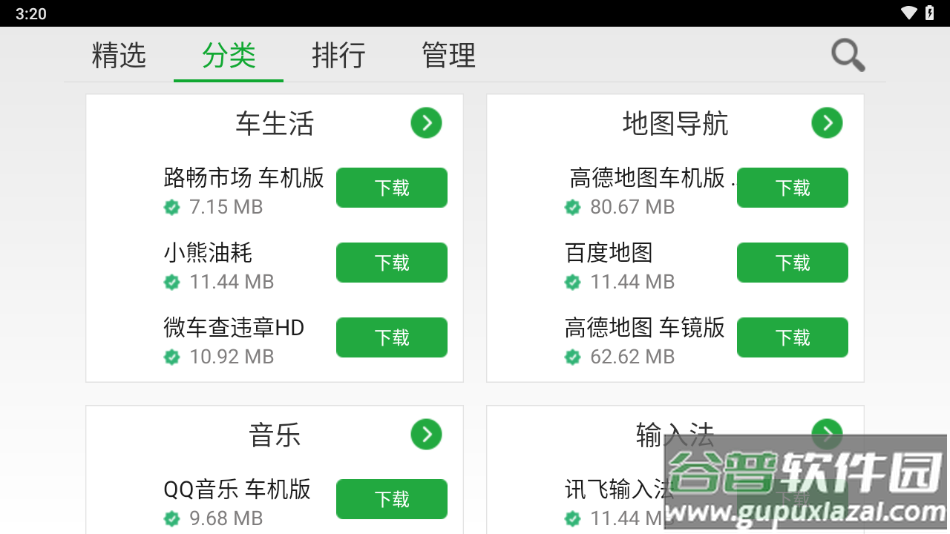Screen dimensions: 950x534
Task: Click verified badge under 讯飞输入法
Action: [x=573, y=519]
